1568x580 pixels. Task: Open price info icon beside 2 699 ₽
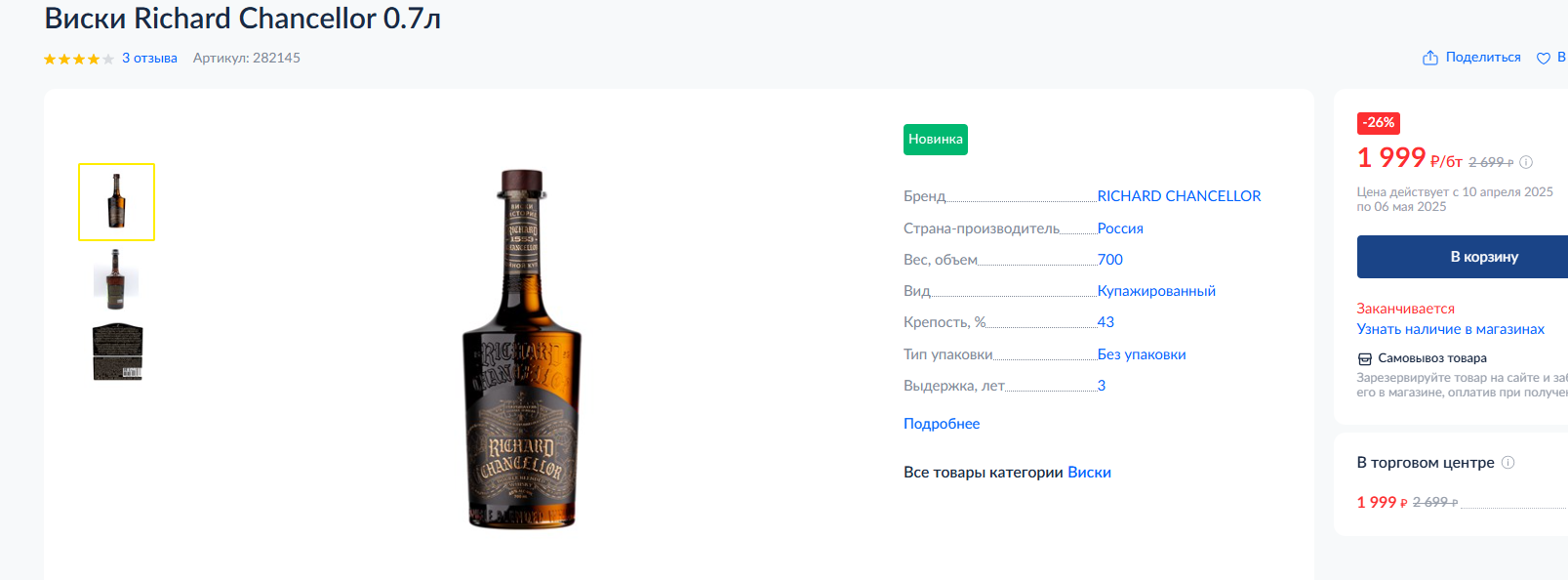click(x=1526, y=162)
